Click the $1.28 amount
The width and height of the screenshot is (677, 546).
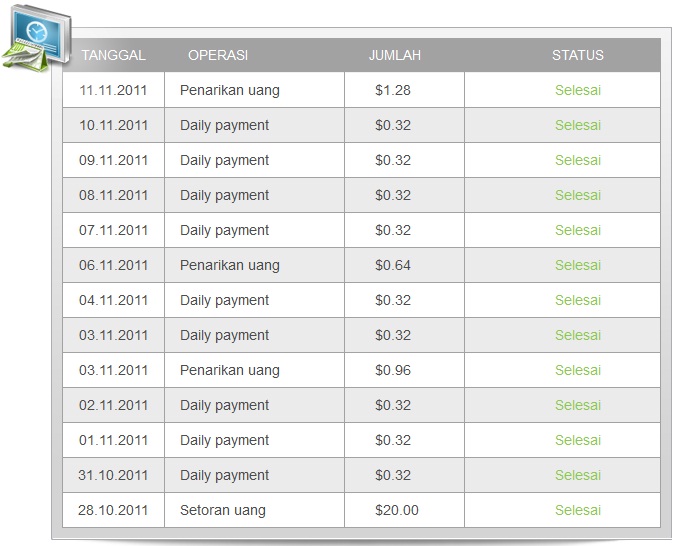(x=393, y=90)
